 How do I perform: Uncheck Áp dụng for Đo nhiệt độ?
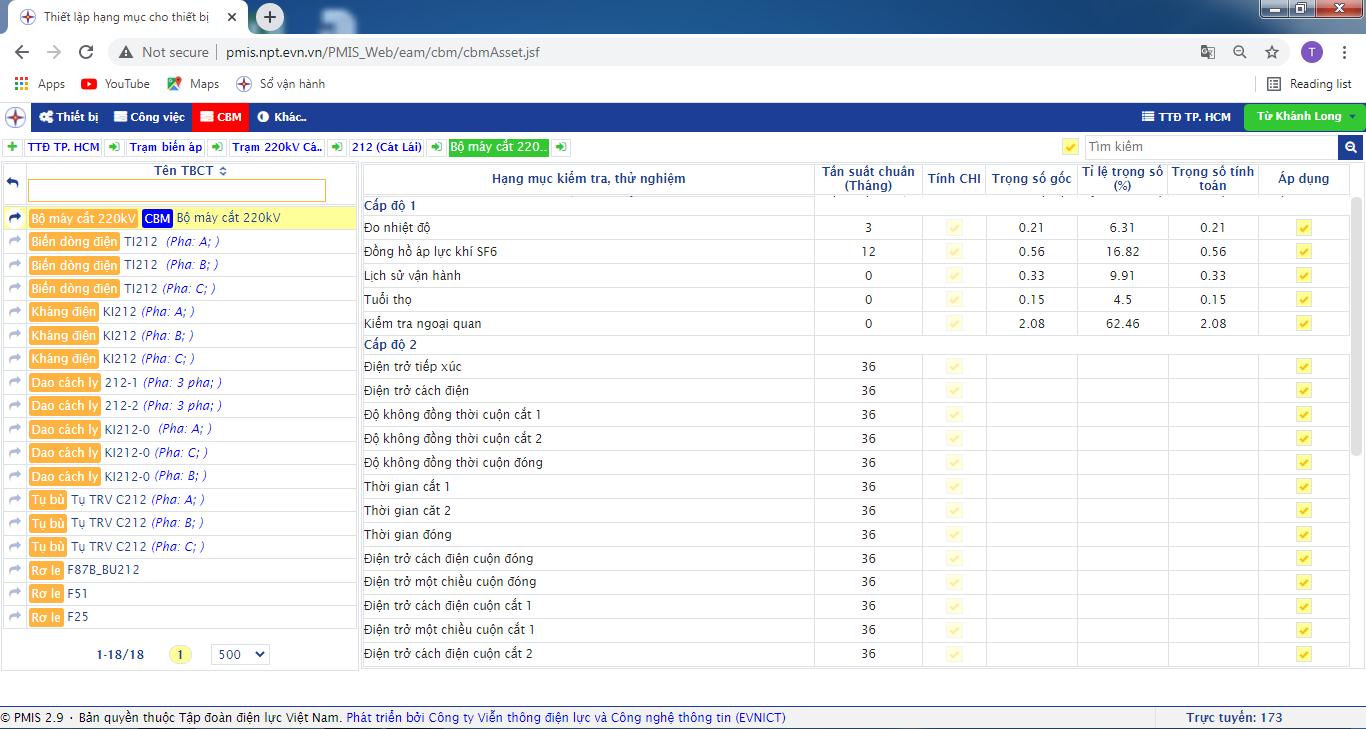pyautogui.click(x=1303, y=228)
